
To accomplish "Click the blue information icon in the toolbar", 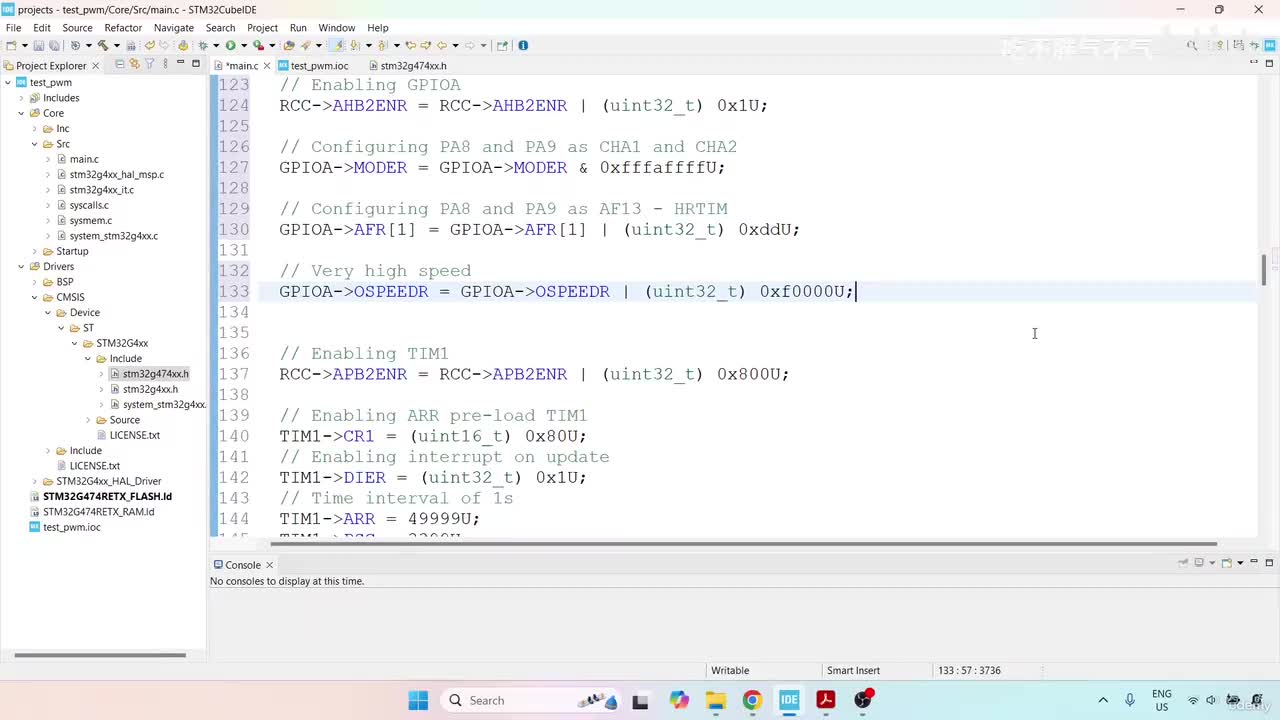I will coord(523,45).
